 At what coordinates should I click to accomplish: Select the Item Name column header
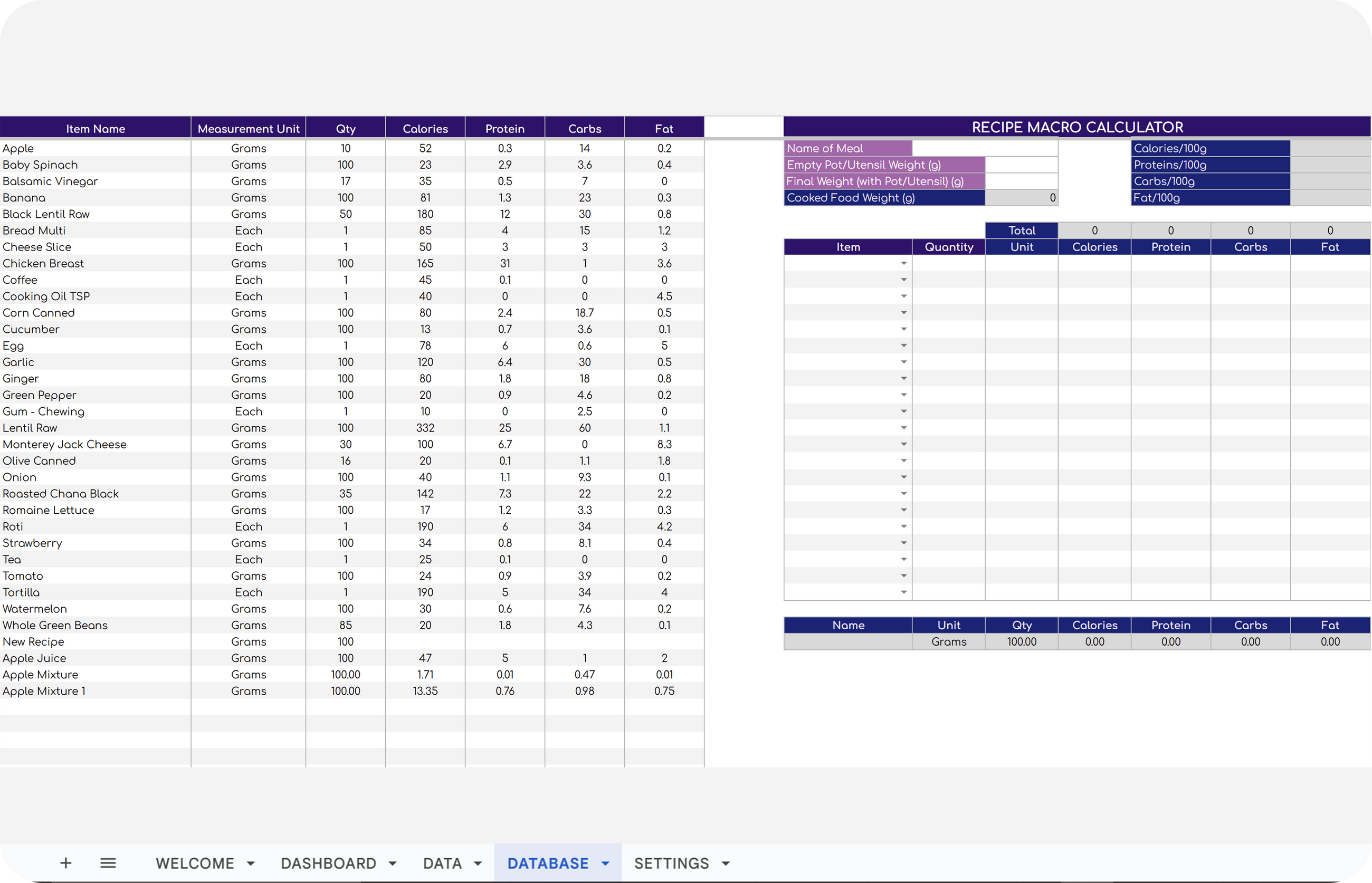click(95, 128)
